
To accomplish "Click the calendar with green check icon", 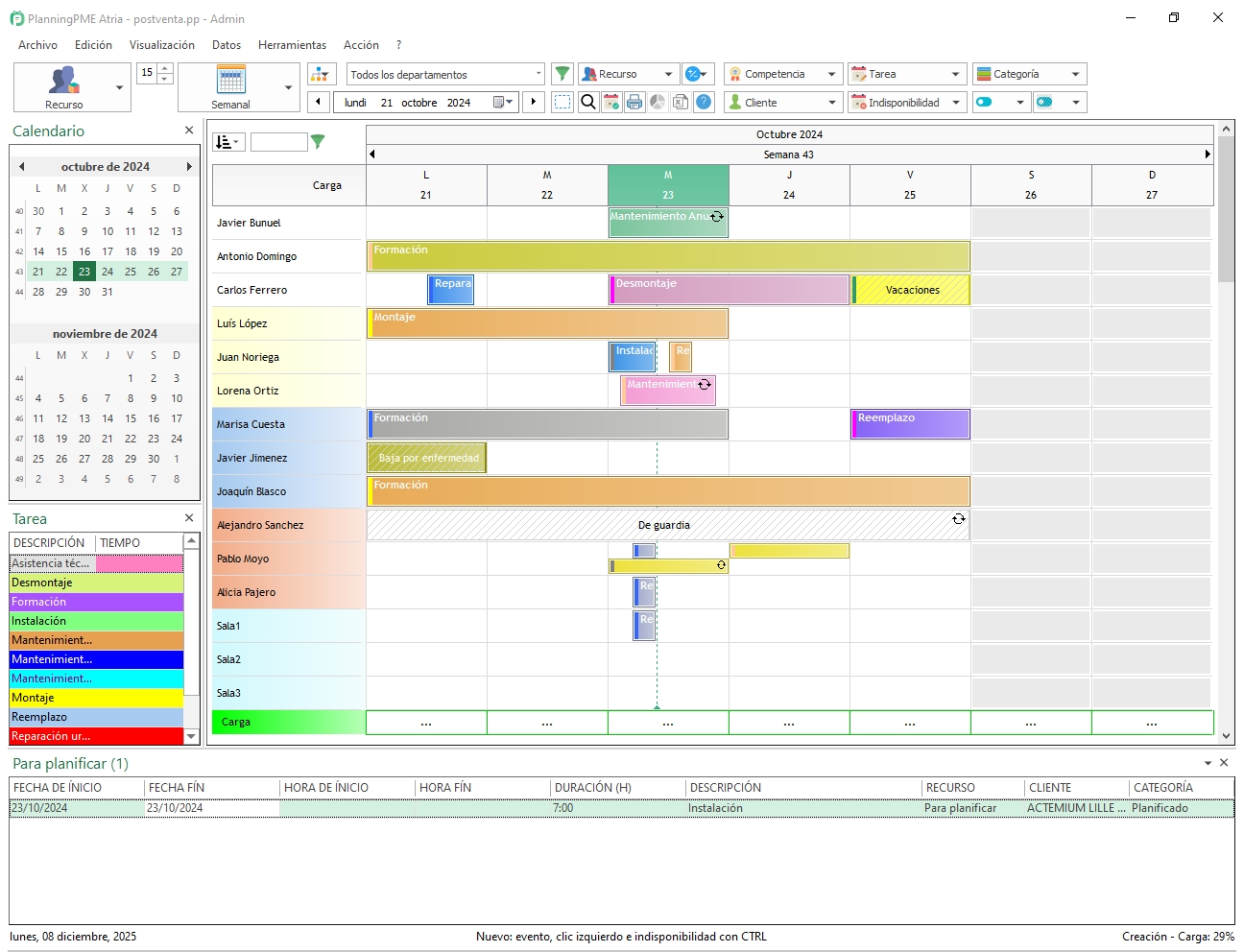I will [x=611, y=102].
